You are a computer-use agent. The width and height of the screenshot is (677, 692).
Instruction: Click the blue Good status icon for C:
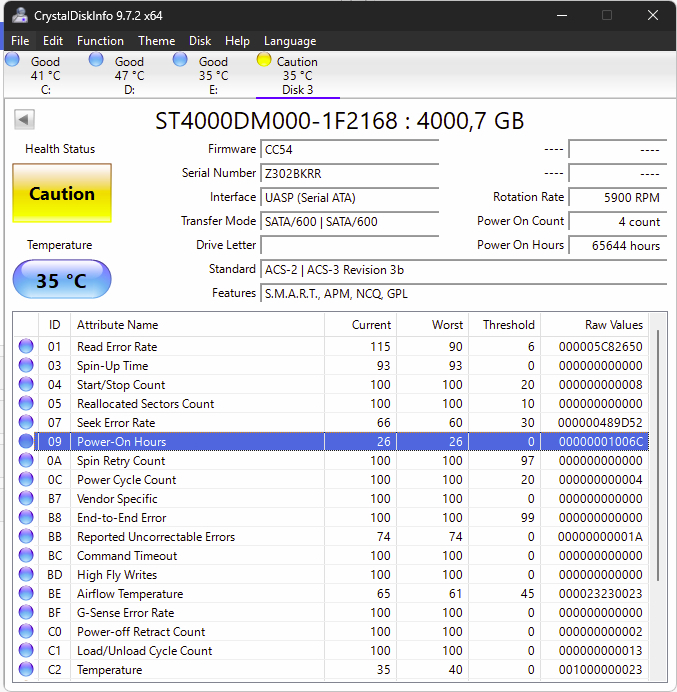pos(12,59)
